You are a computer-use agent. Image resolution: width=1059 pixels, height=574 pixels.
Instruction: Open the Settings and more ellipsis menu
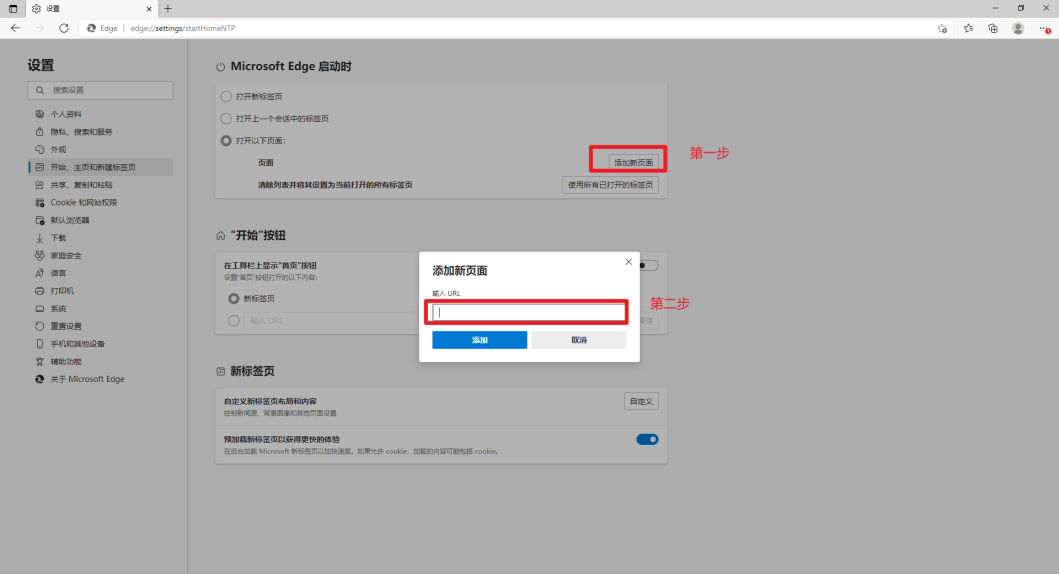(x=1044, y=28)
